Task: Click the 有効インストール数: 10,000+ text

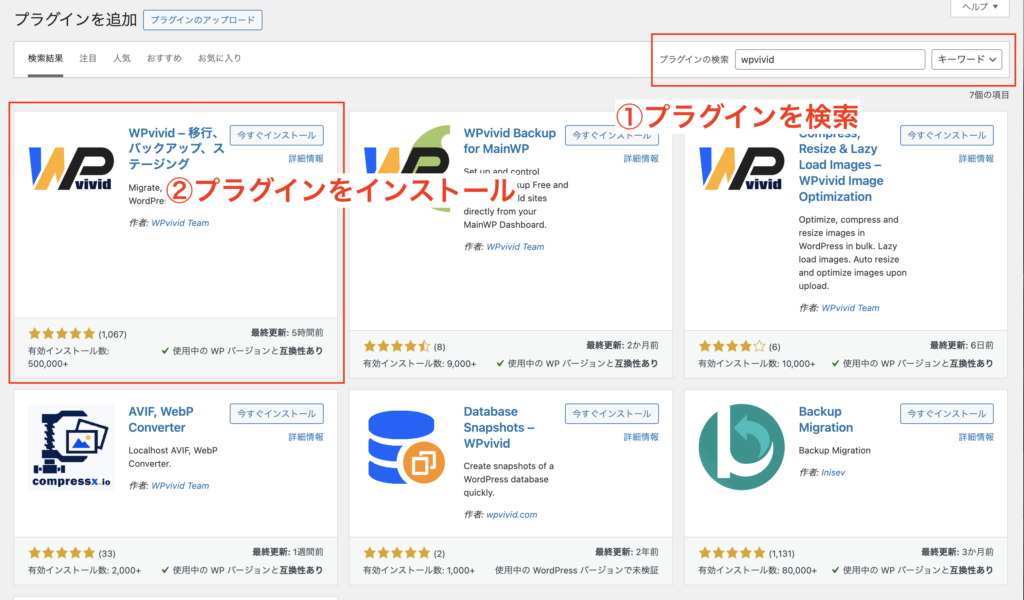Action: coord(757,364)
